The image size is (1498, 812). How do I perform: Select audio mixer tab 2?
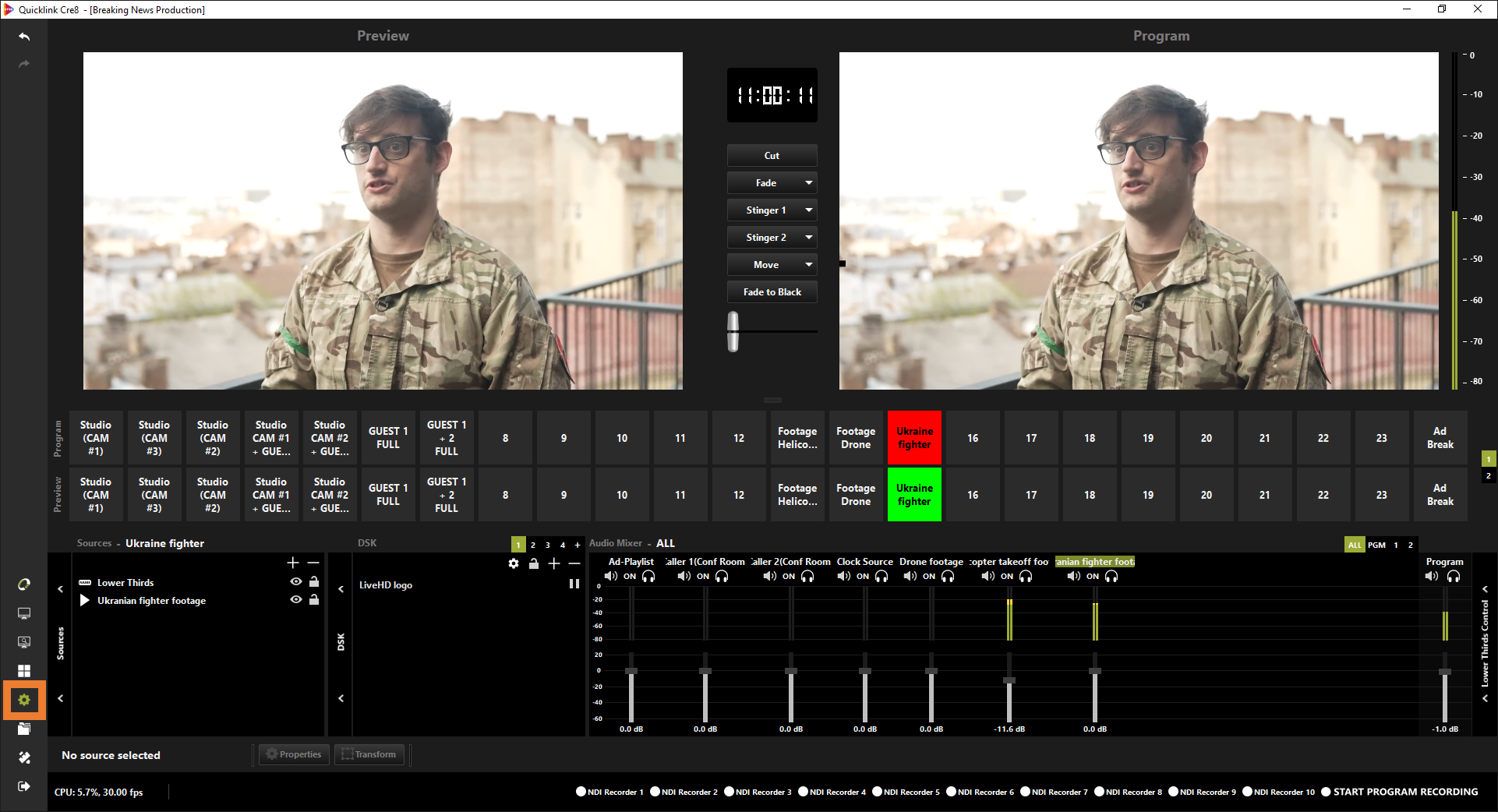(1411, 545)
